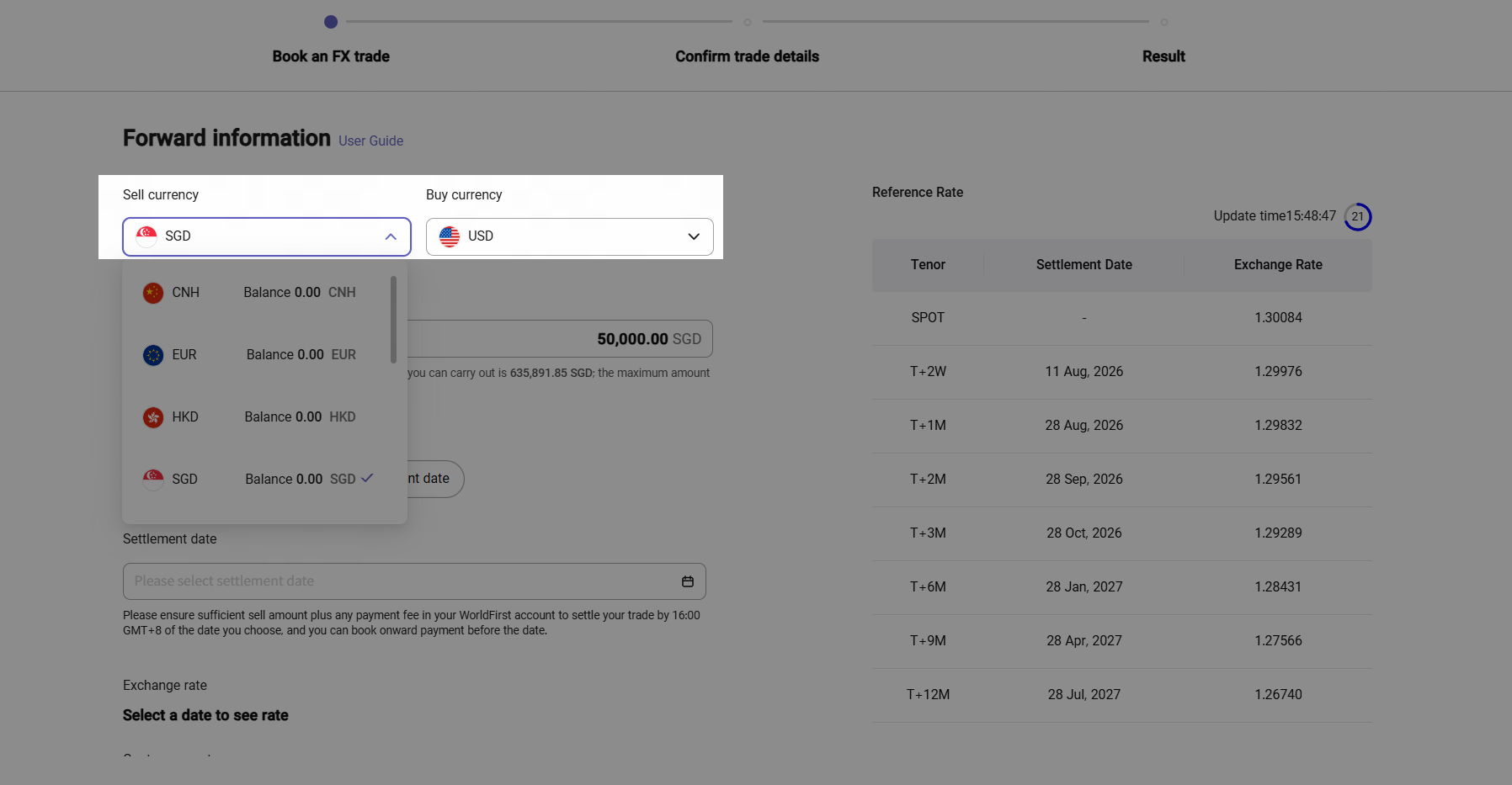Click the Update time15:48:47 text
The height and width of the screenshot is (785, 1512).
pos(1275,216)
